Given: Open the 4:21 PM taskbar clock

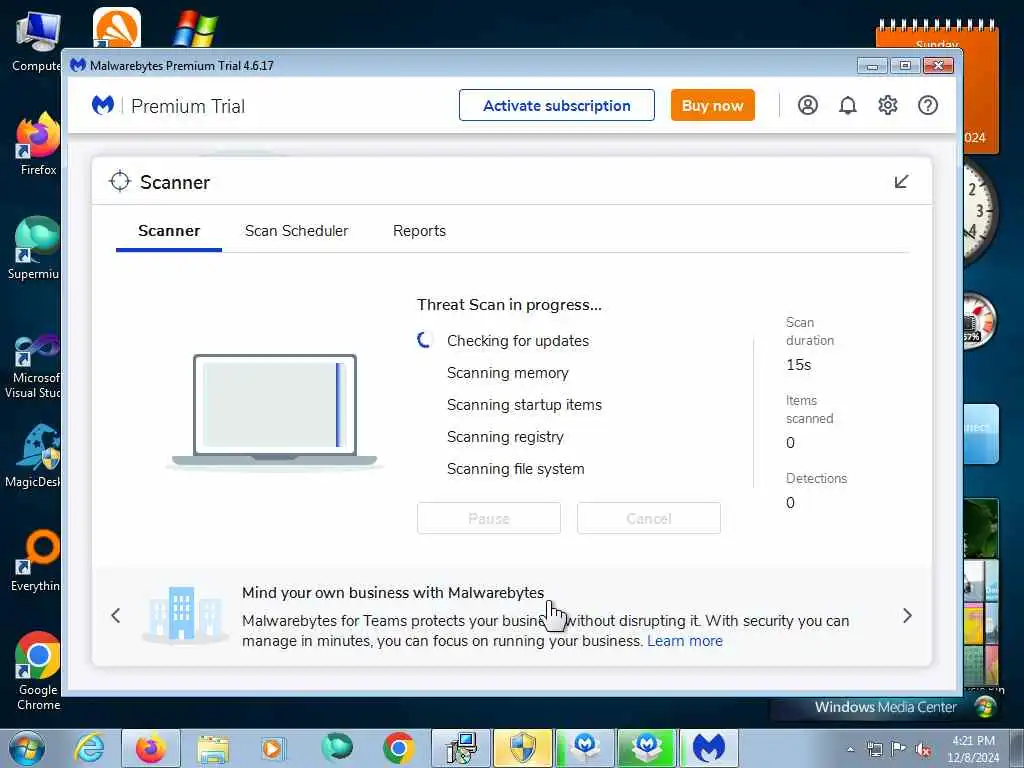Looking at the screenshot, I should 973,749.
